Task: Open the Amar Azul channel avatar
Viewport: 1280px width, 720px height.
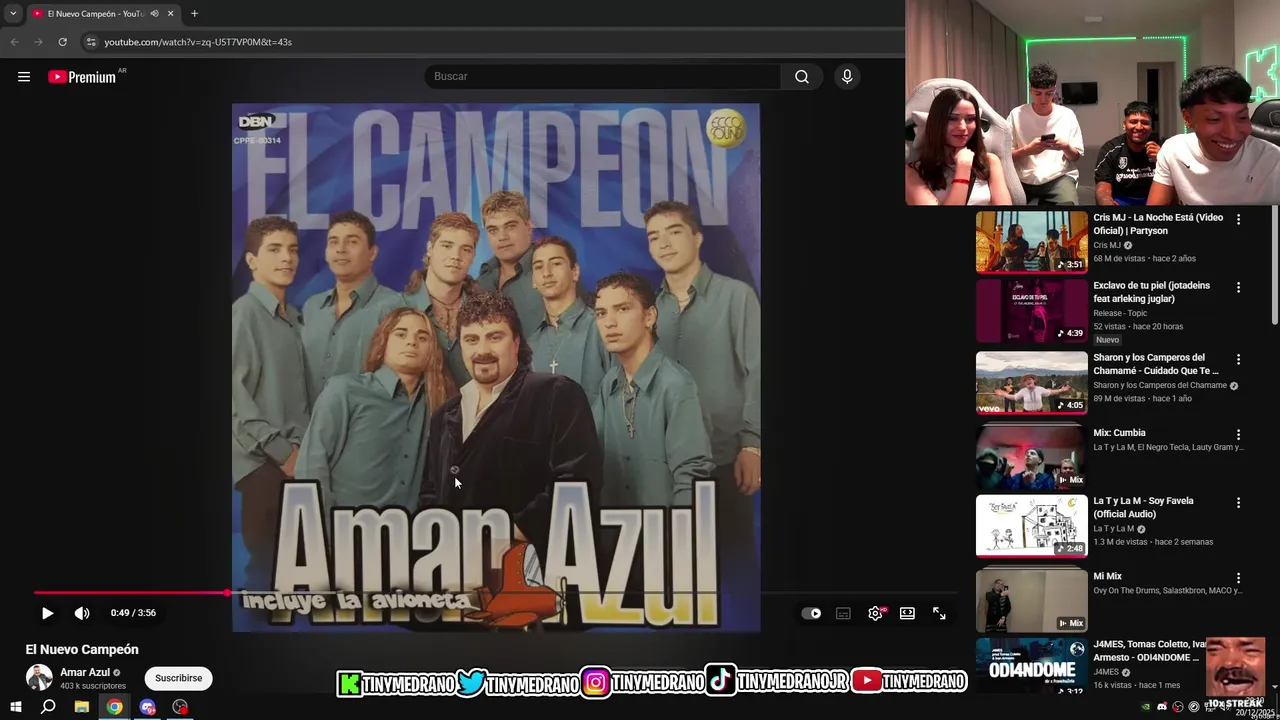Action: point(39,678)
